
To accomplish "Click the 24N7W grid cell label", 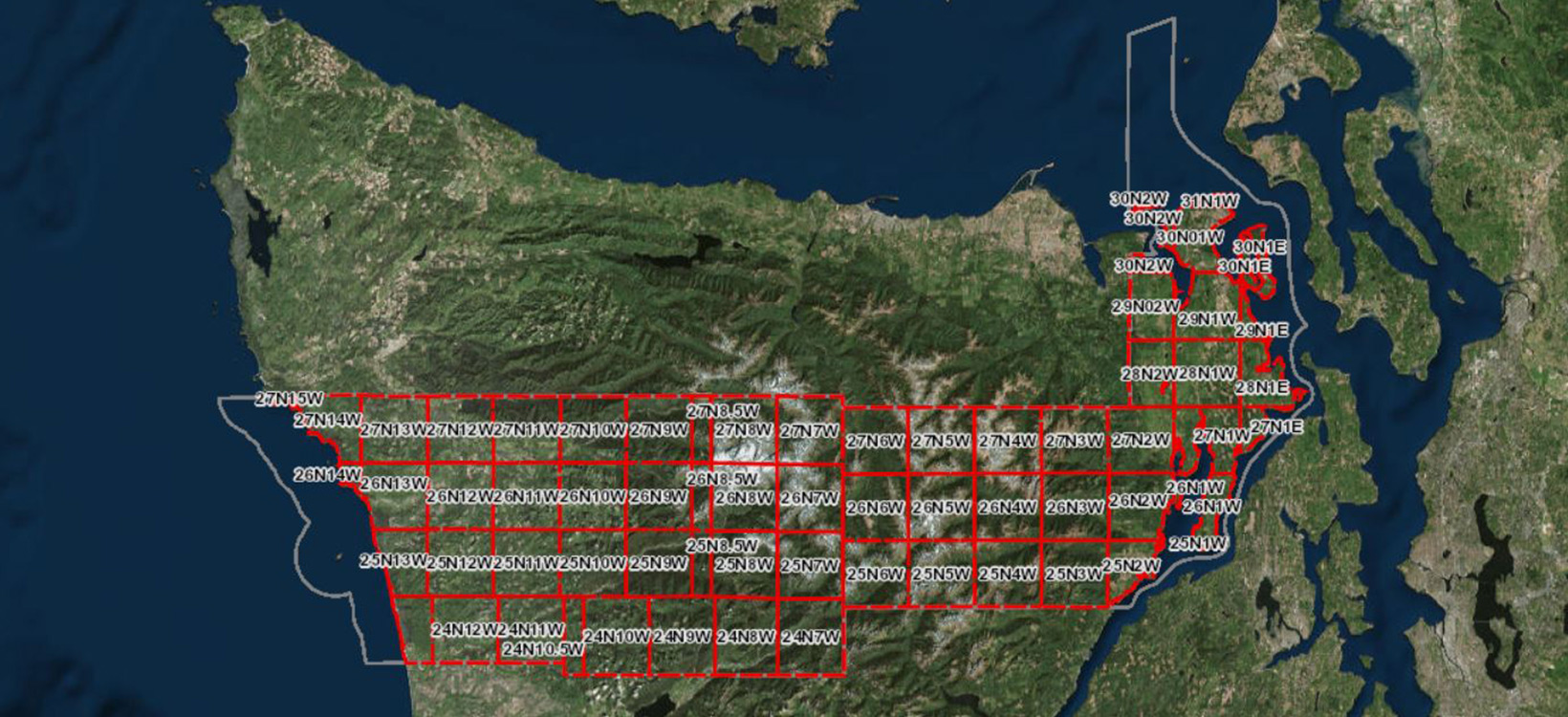I will 810,637.
